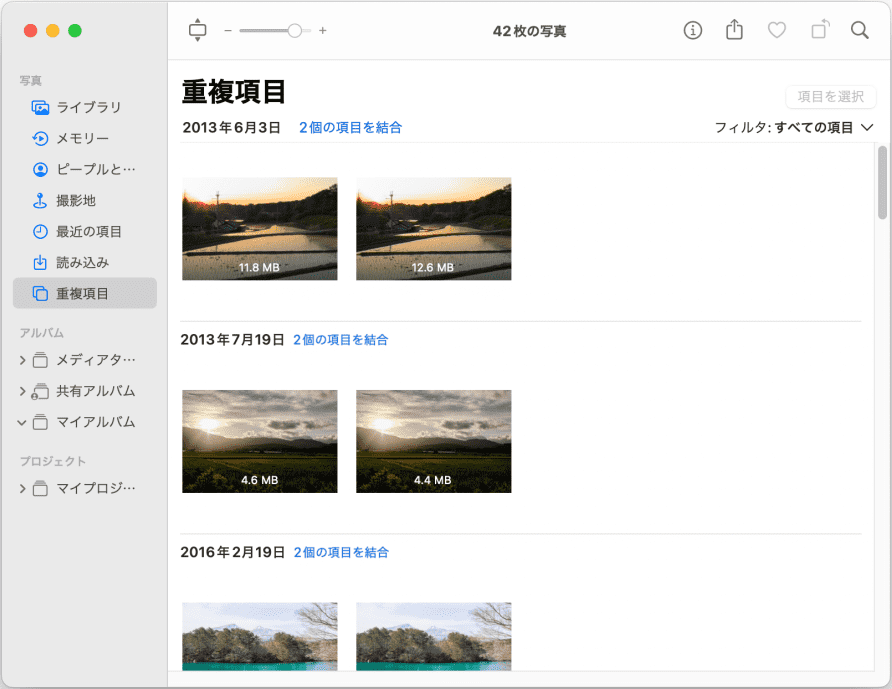Open the フィルタ: すべての項目 dropdown
The width and height of the screenshot is (892, 689).
(x=794, y=127)
